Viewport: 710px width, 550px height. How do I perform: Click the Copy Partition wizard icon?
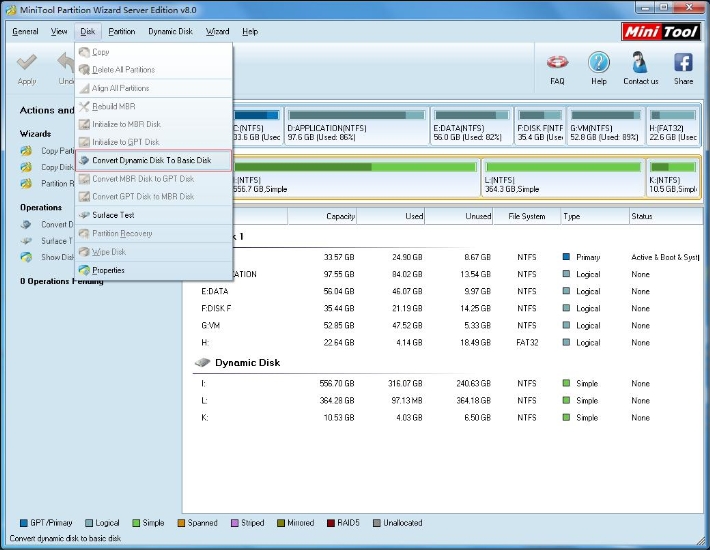(26, 151)
